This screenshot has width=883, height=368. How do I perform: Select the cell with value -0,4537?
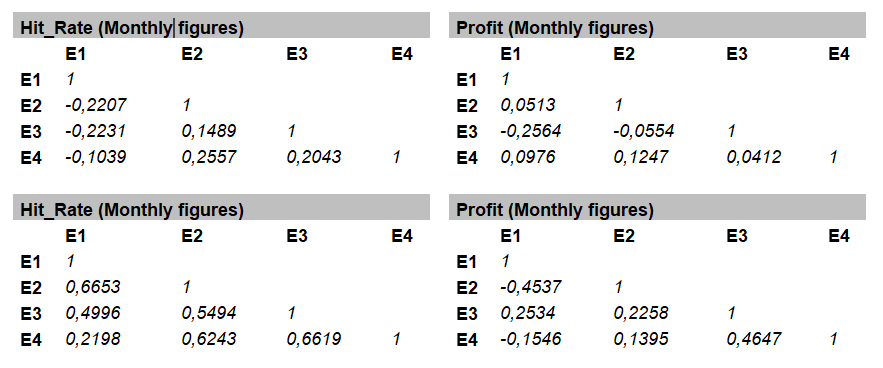[x=531, y=287]
